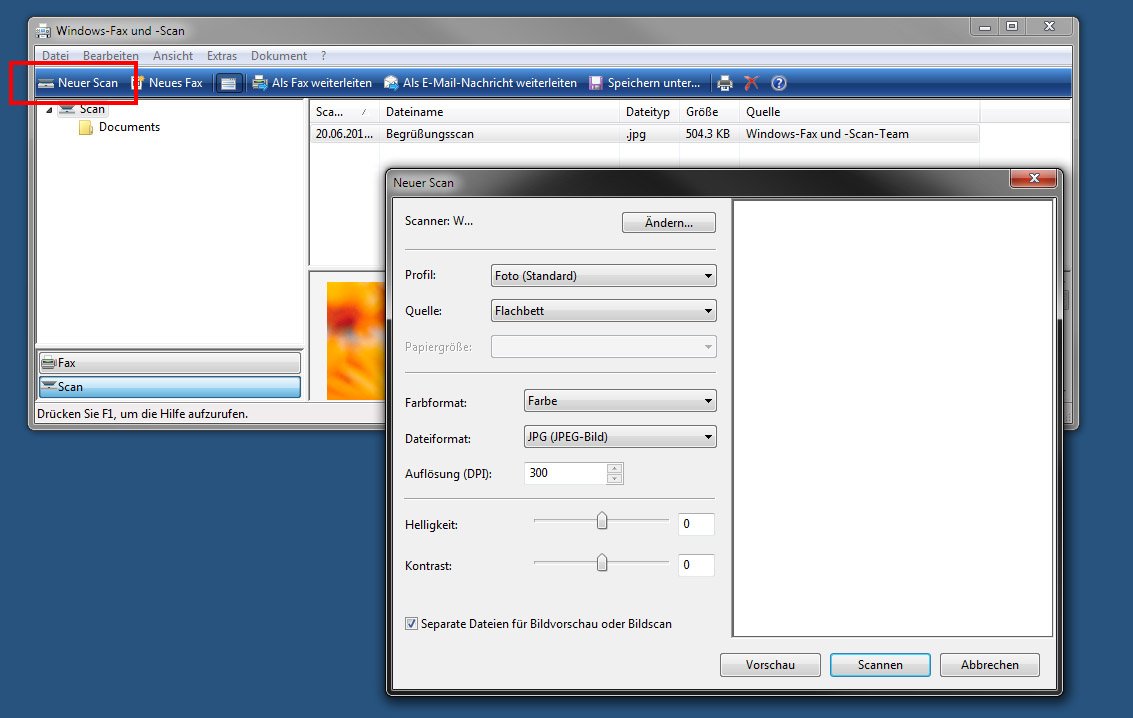Open the Extras menu
The width and height of the screenshot is (1133, 718).
click(221, 55)
